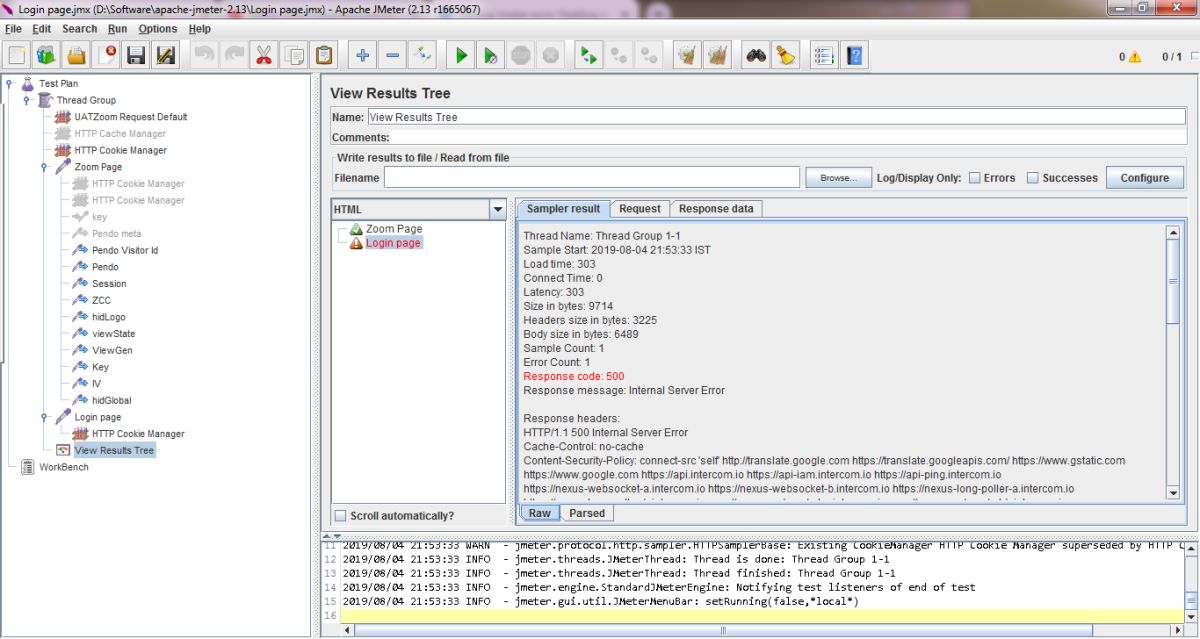Click the Open file folder icon

point(77,55)
